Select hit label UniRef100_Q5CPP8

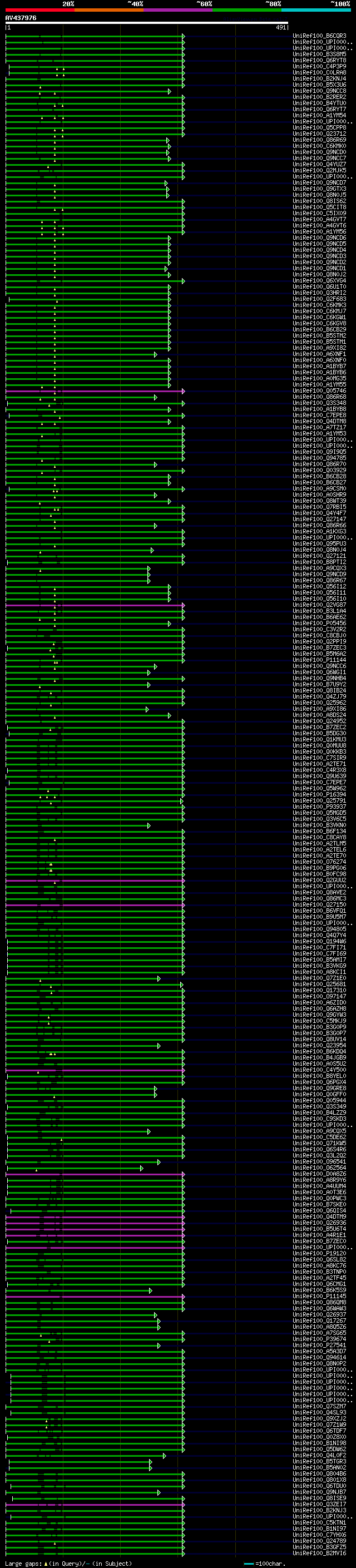click(319, 128)
